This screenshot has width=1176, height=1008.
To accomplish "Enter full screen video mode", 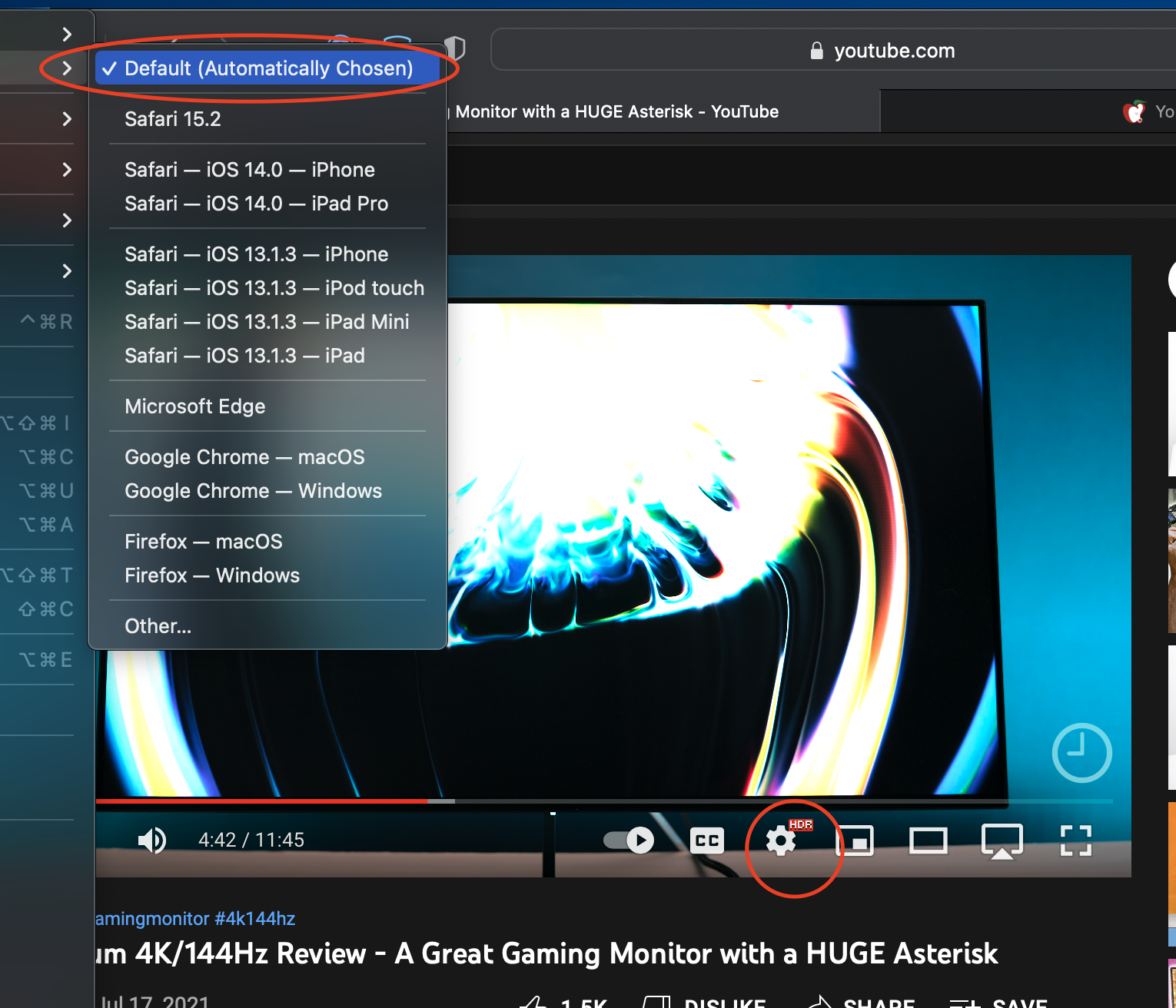I will 1076,841.
